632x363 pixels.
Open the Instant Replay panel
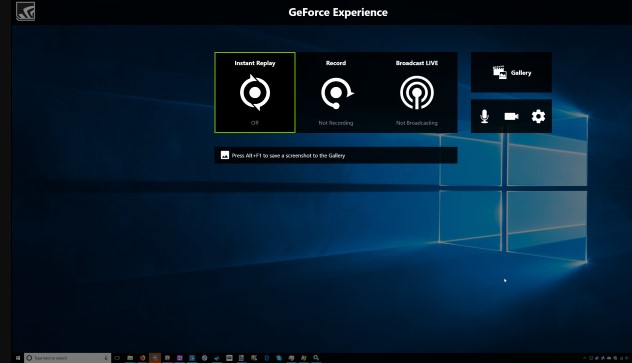255,92
